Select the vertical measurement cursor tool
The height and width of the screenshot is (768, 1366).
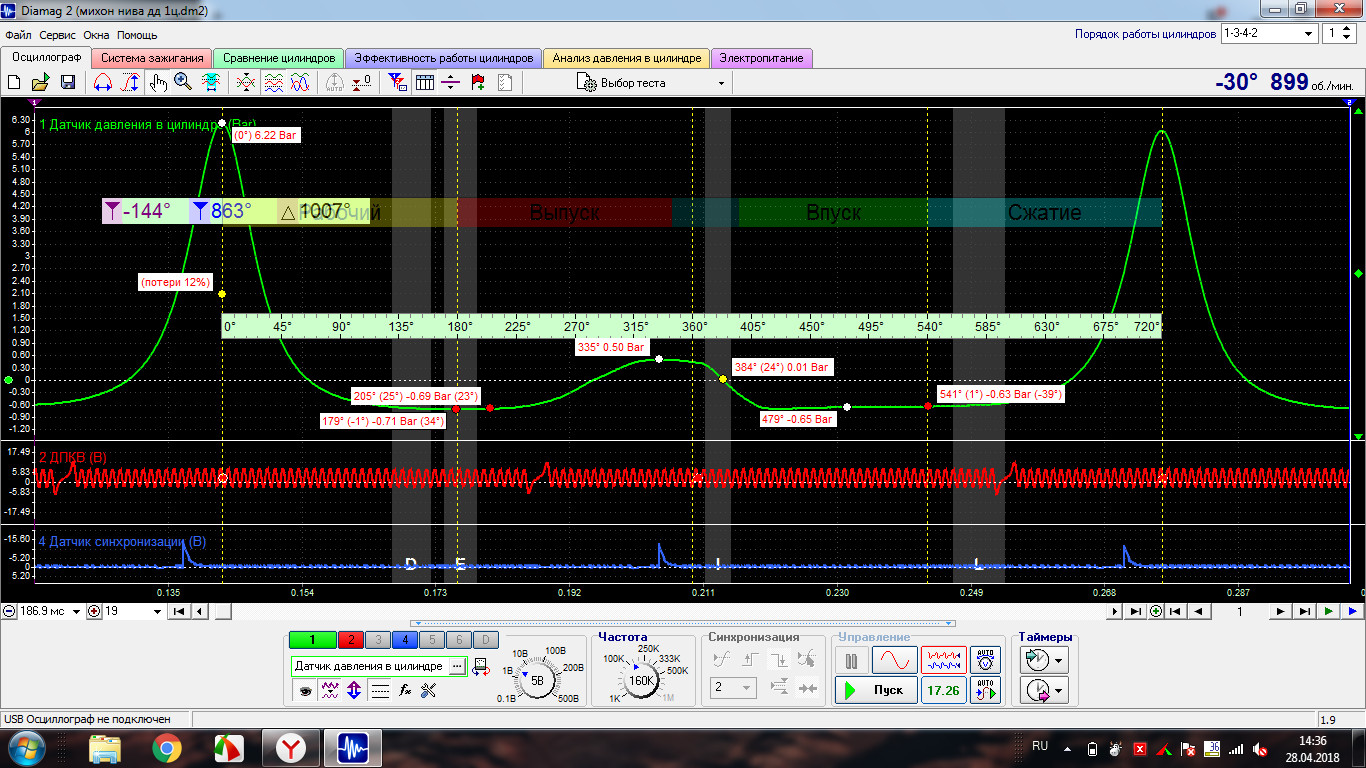click(x=129, y=83)
